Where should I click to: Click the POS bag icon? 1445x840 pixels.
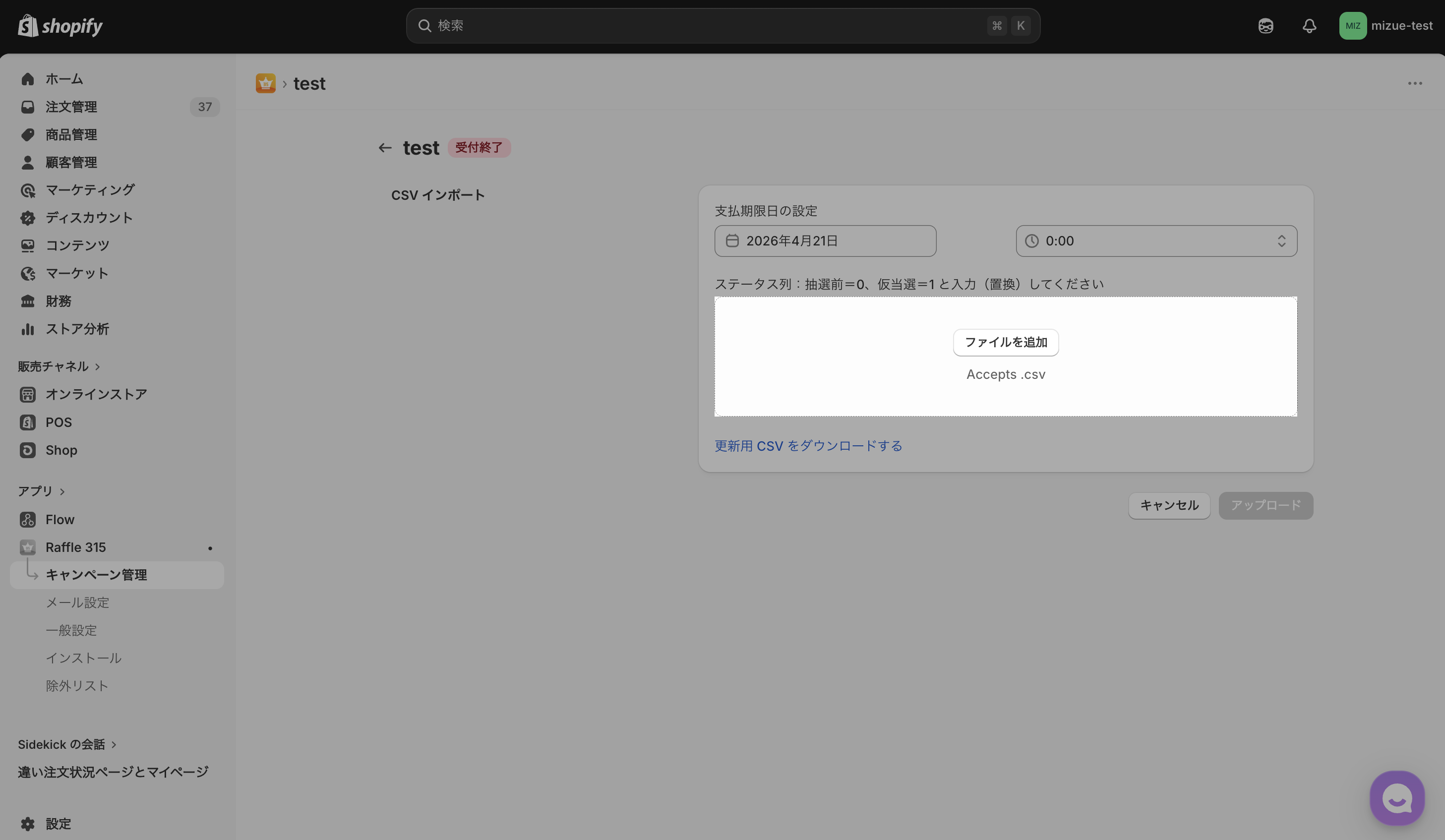[28, 422]
